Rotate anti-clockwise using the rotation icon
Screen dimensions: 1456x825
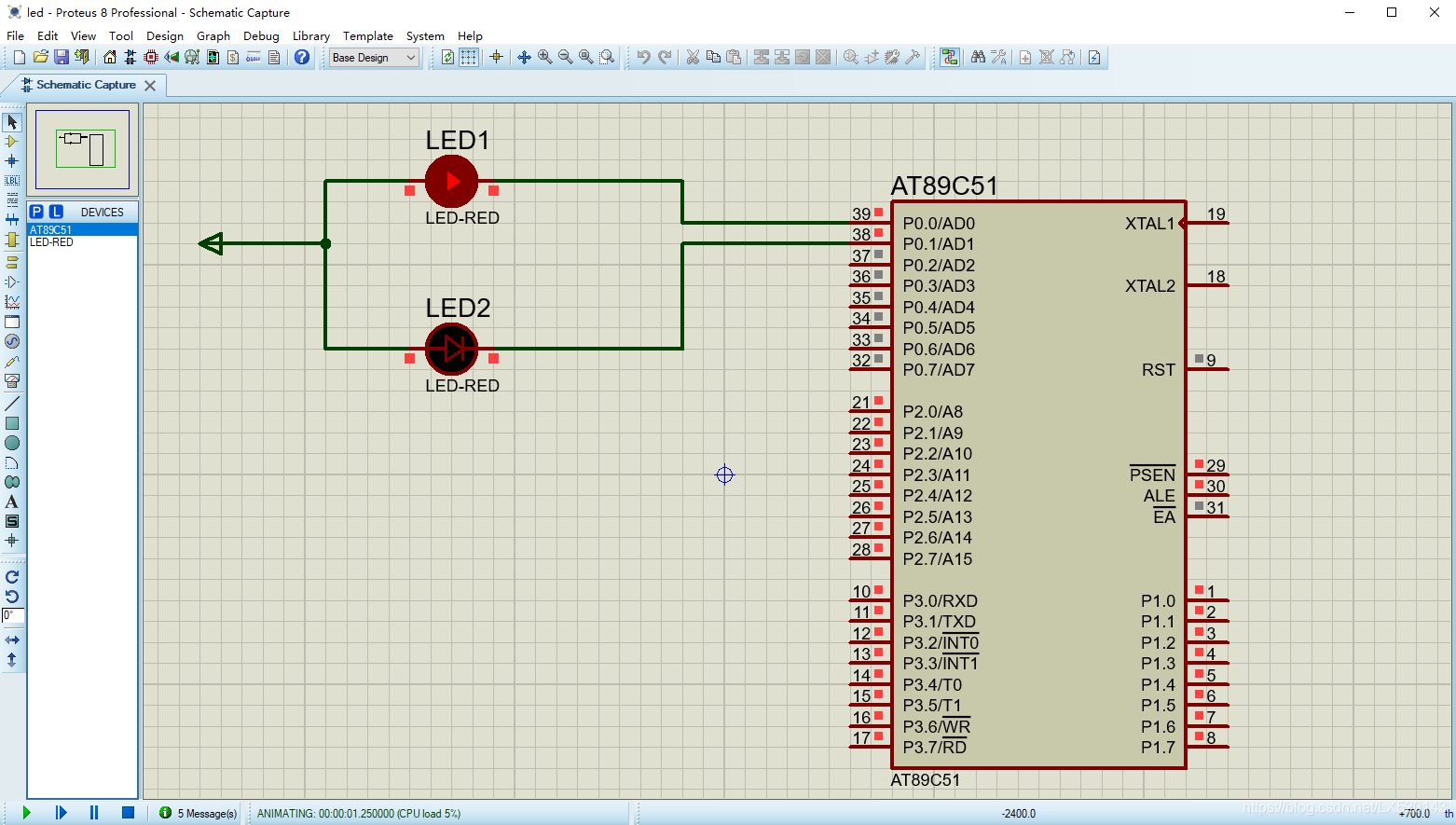pyautogui.click(x=12, y=597)
